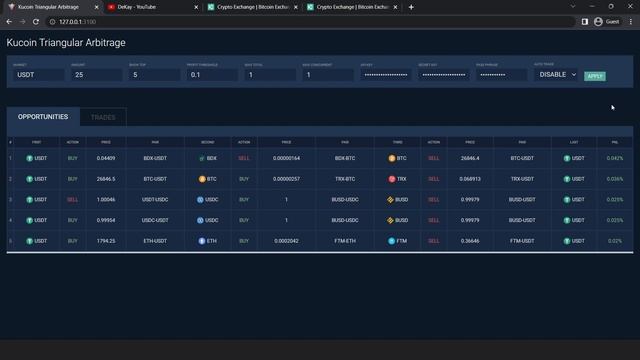This screenshot has height=360, width=640.
Task: Click the ETH coin icon
Action: coord(202,241)
